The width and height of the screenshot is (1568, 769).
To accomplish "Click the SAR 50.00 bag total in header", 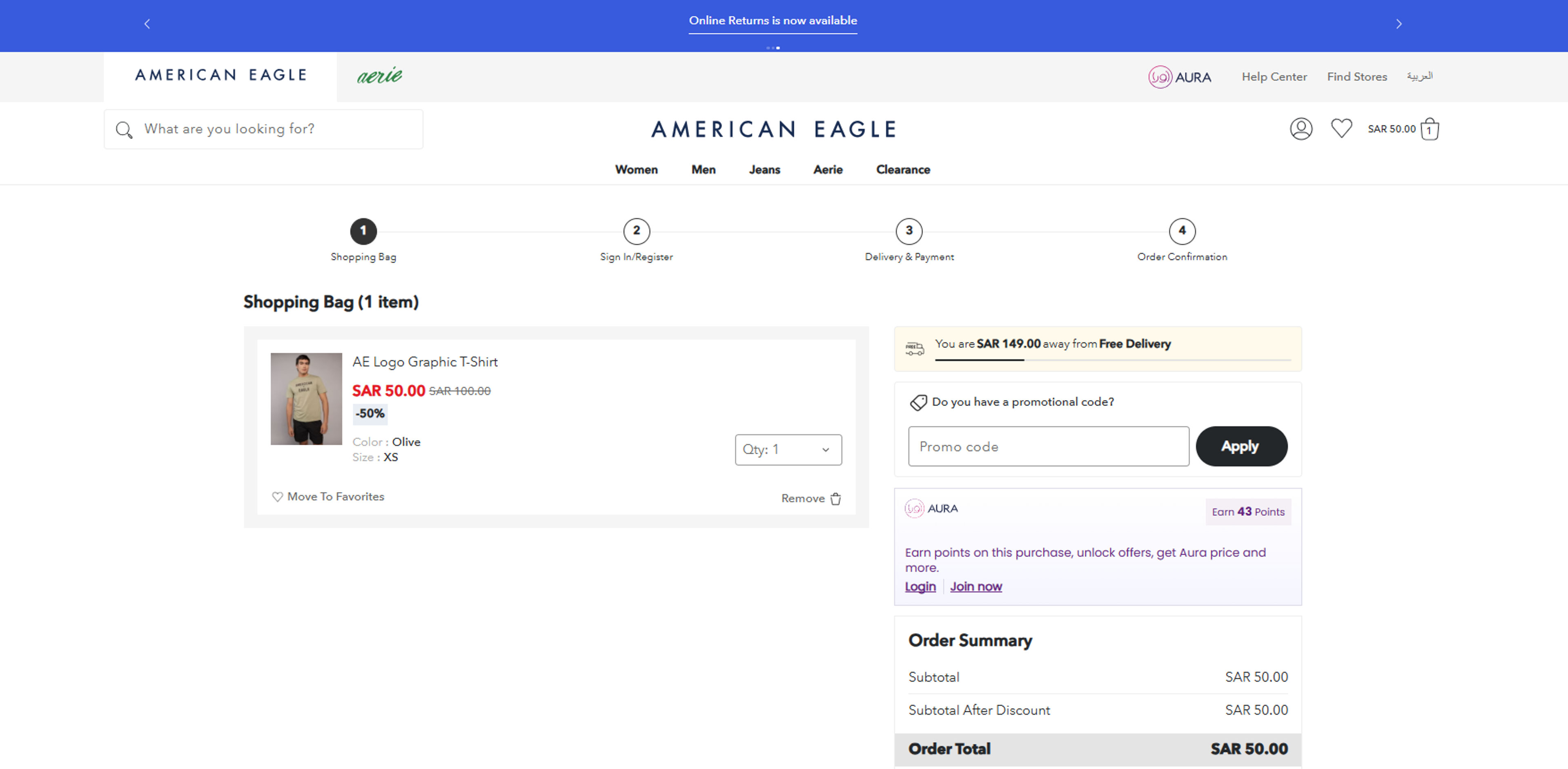I will click(x=1392, y=129).
